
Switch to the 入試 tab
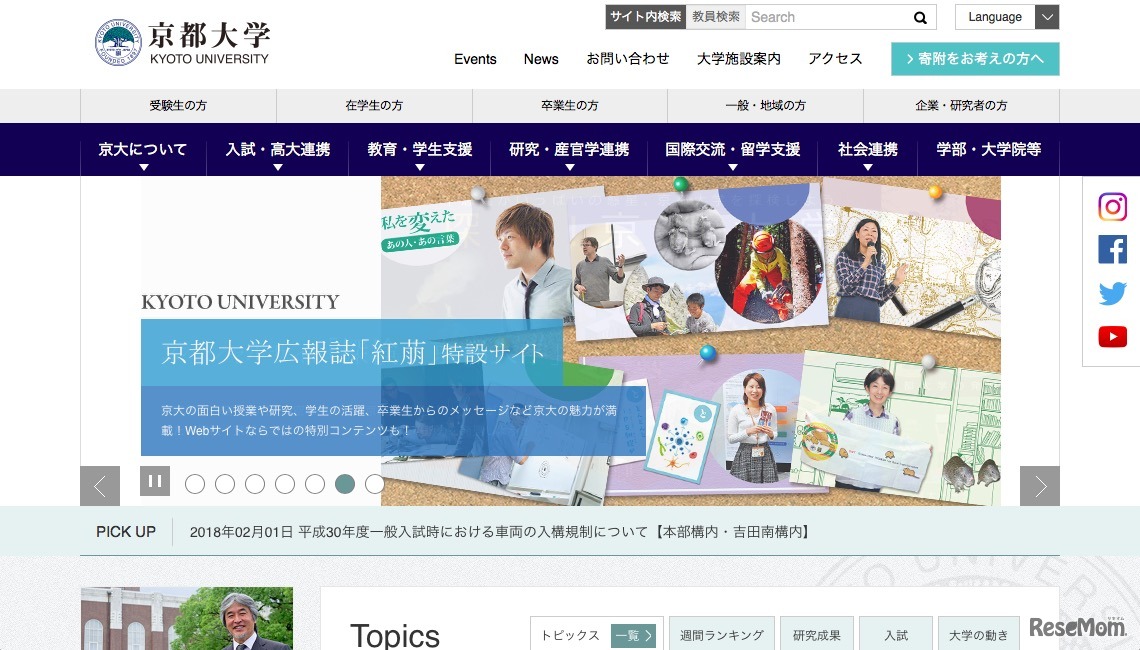pos(896,634)
